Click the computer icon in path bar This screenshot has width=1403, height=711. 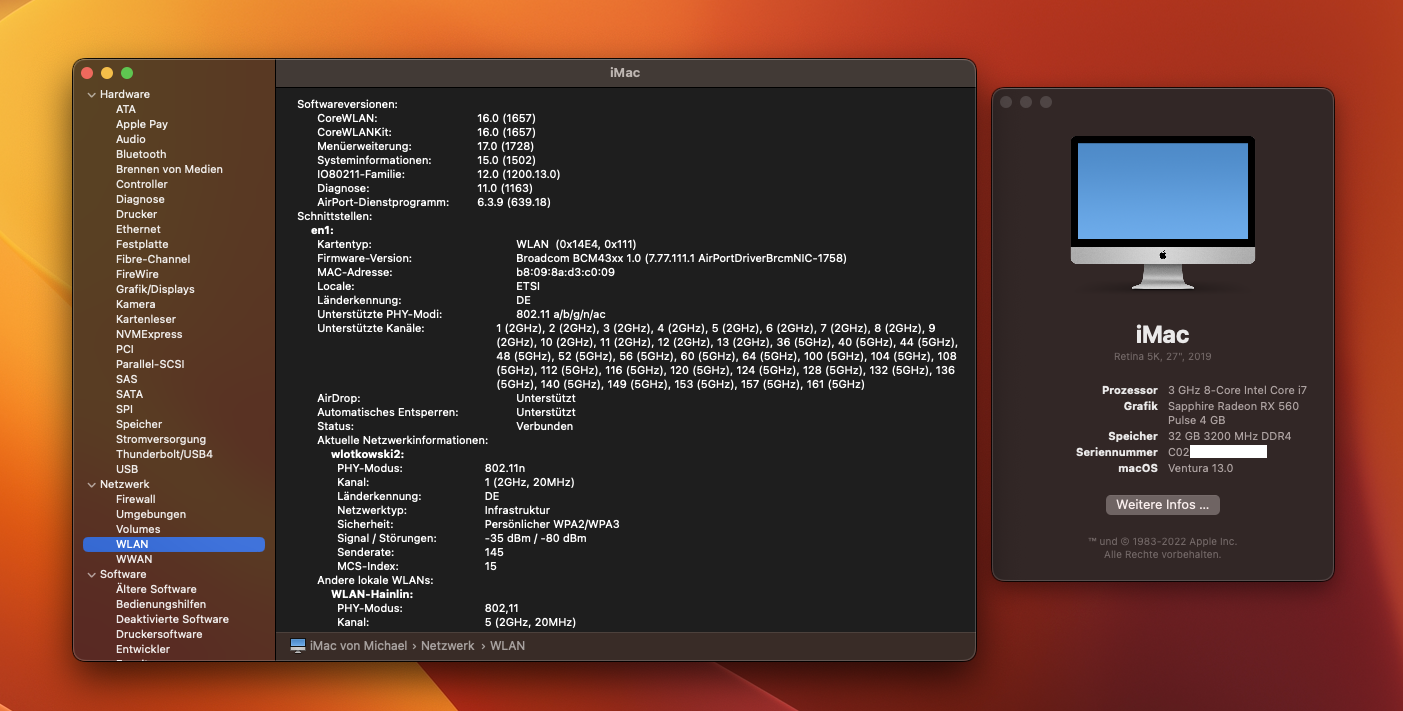[x=298, y=646]
